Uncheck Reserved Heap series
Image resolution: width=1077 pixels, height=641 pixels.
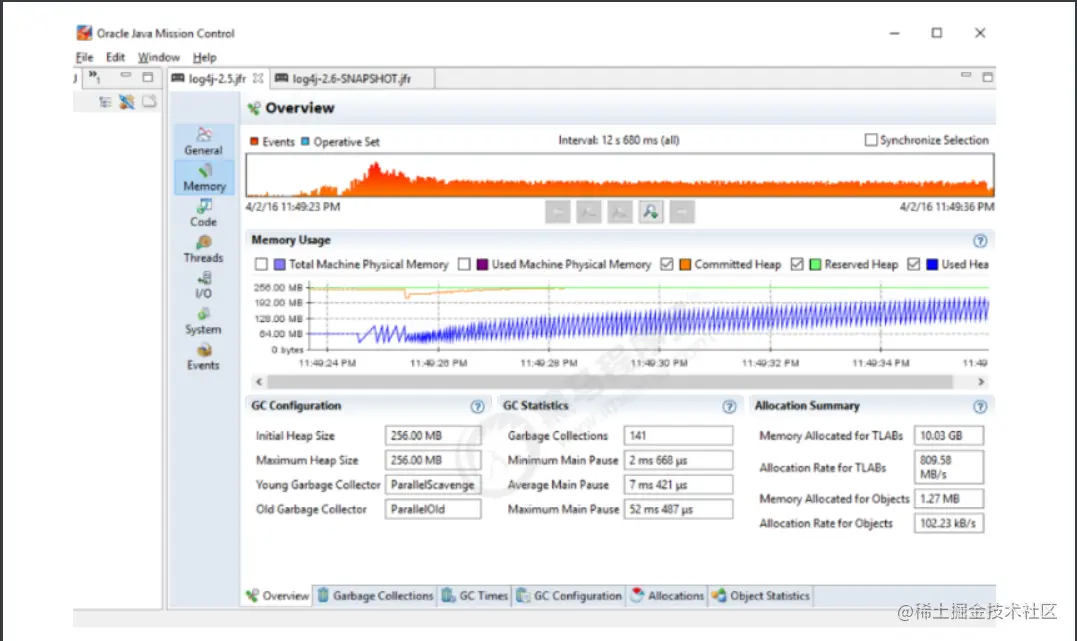[x=797, y=265]
